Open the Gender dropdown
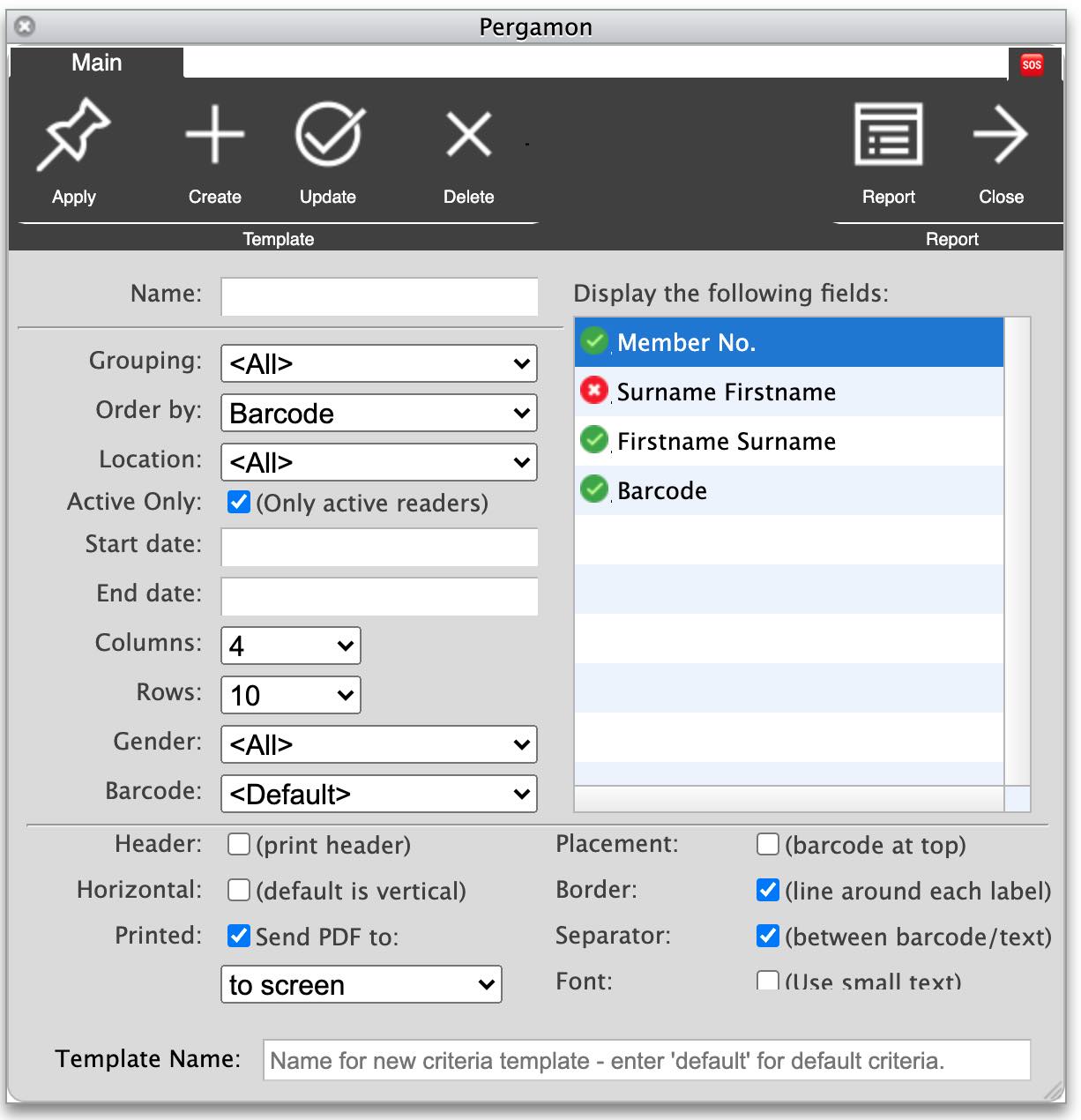This screenshot has width=1081, height=1120. 379,744
